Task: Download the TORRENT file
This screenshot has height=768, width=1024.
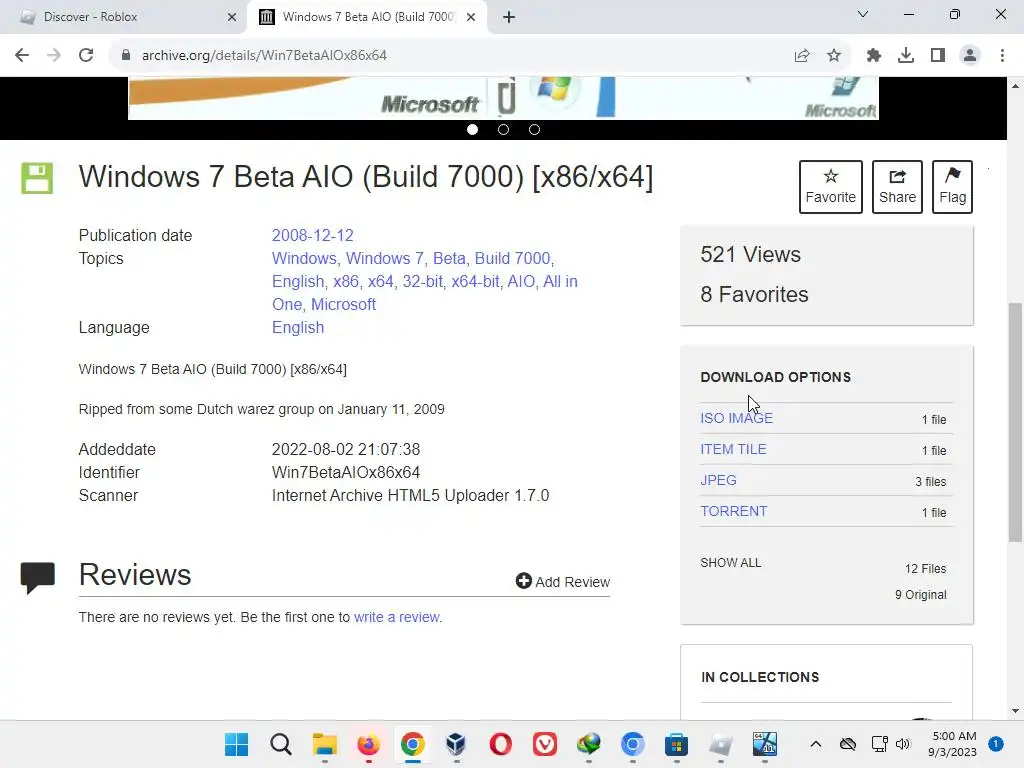Action: 734,511
